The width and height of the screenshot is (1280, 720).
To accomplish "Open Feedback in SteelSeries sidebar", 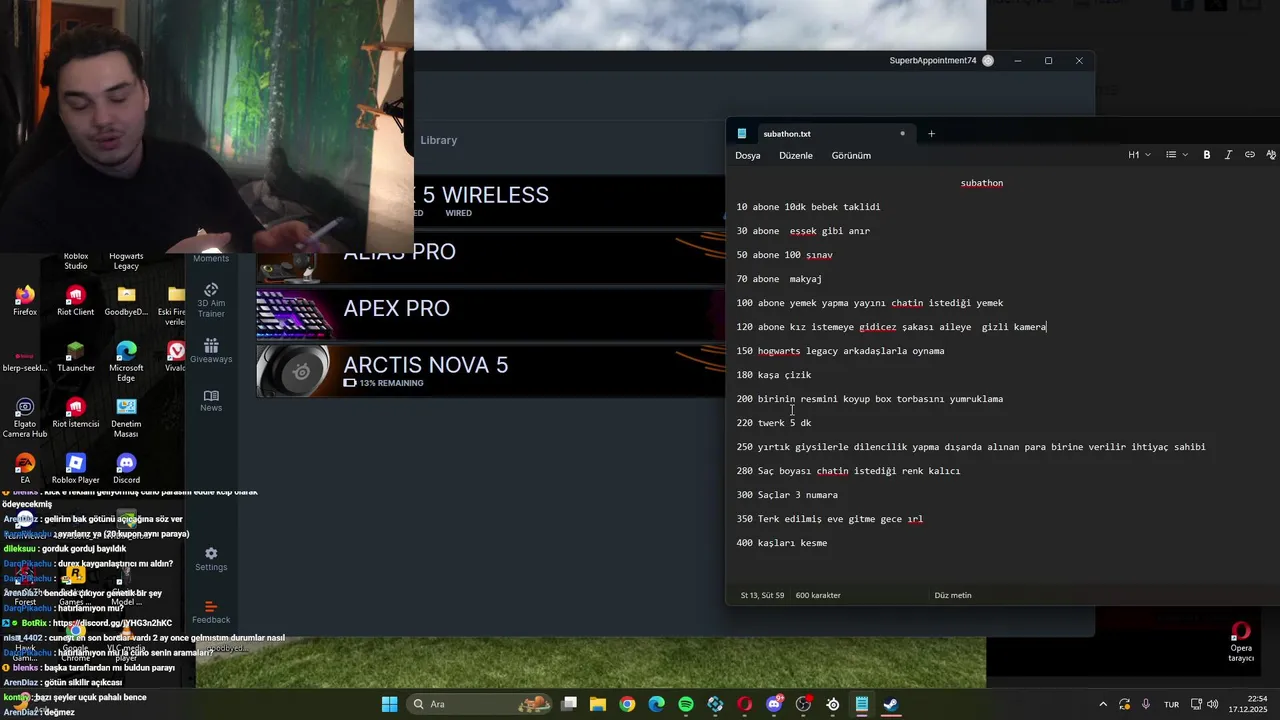I will coord(211,612).
